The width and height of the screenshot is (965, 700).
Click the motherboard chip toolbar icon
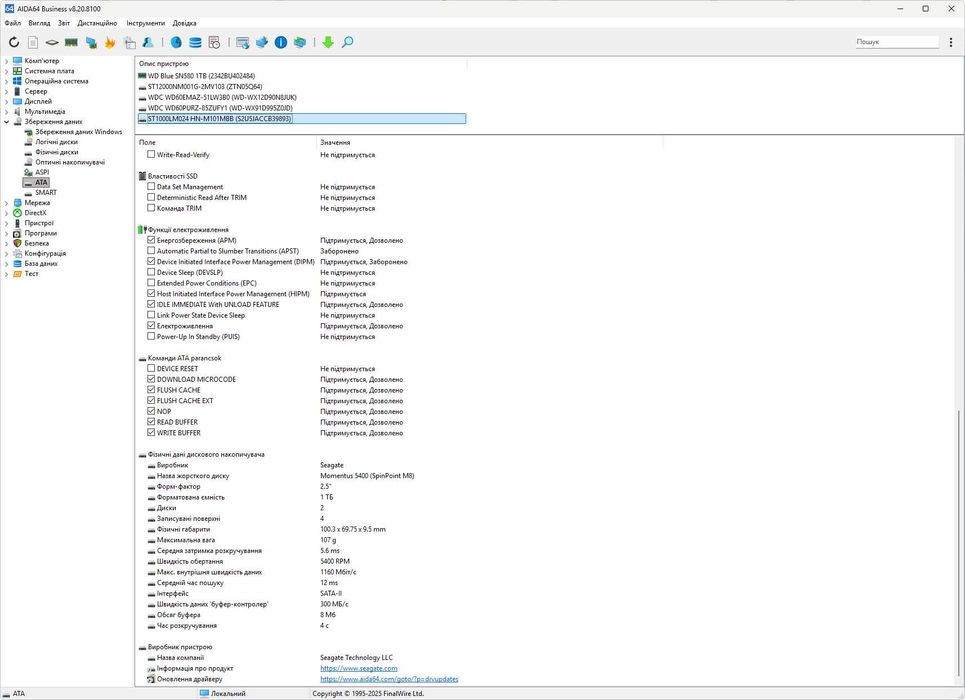coord(52,42)
